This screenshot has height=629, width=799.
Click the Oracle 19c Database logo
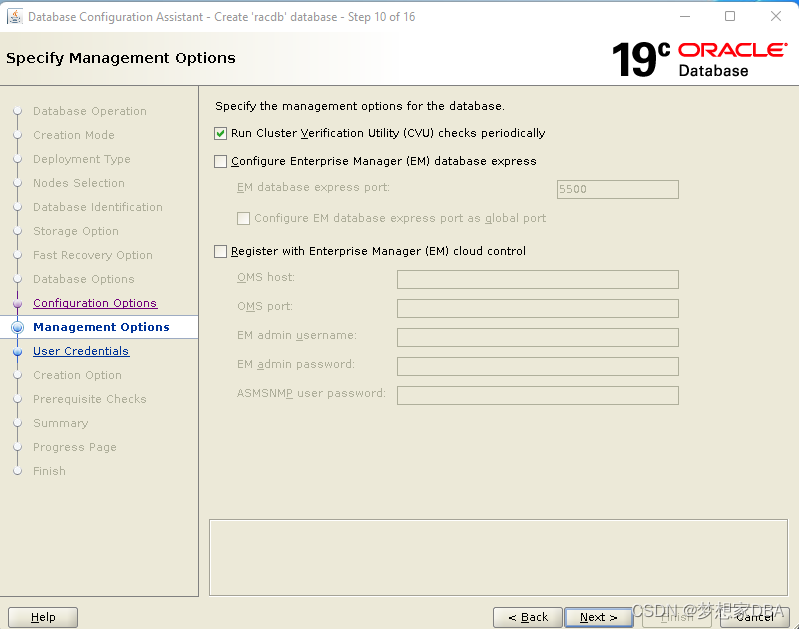[699, 60]
